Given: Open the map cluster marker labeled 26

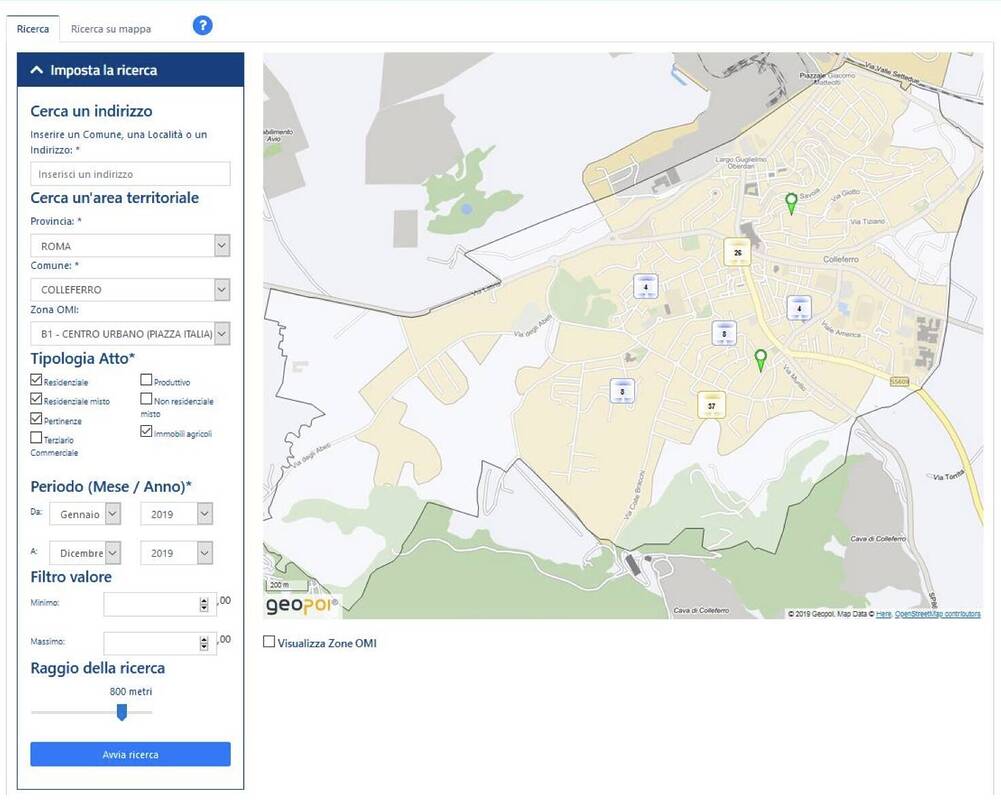Looking at the screenshot, I should point(737,252).
